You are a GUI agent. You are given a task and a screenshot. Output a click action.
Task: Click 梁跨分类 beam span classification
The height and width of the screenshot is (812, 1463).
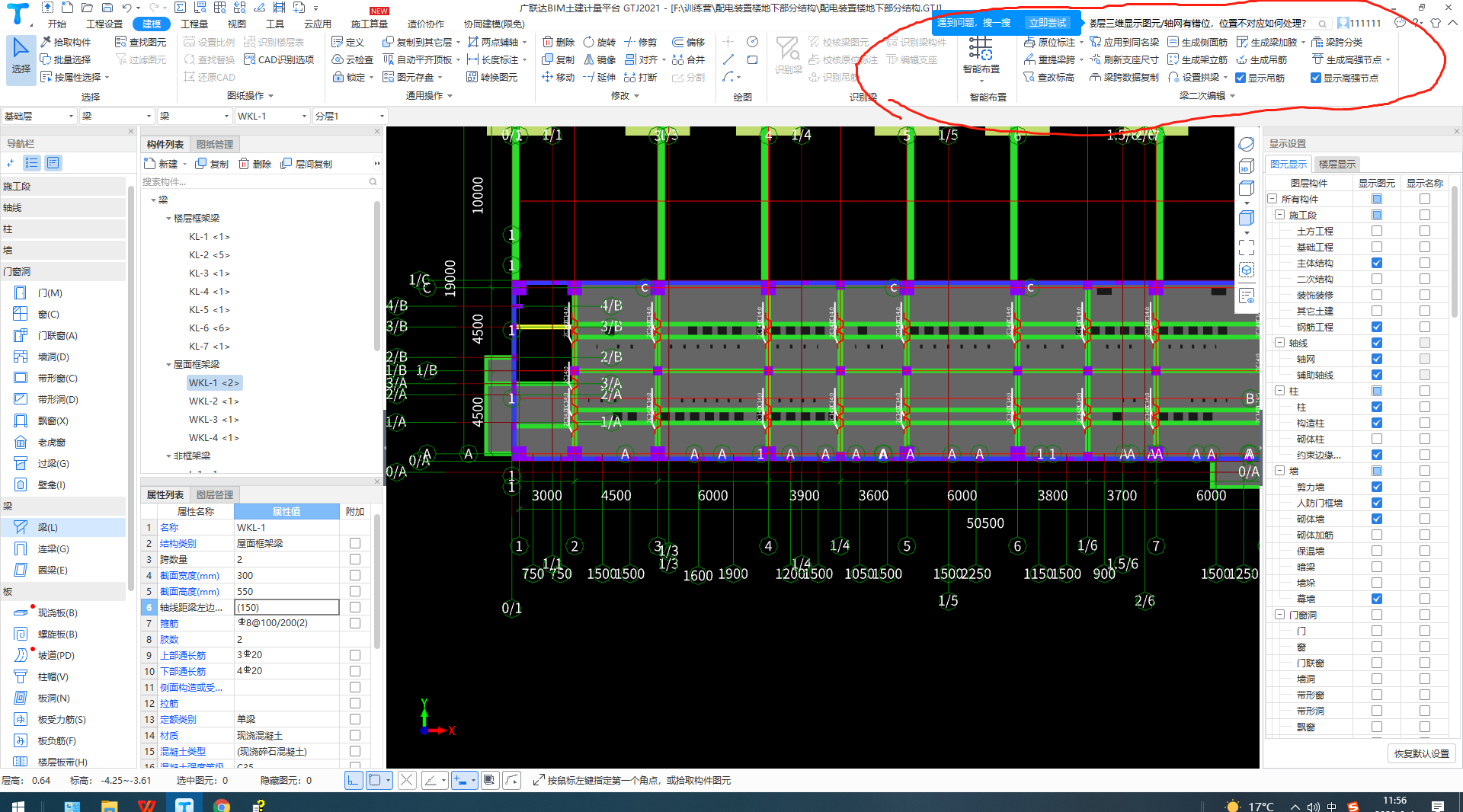[x=1337, y=42]
